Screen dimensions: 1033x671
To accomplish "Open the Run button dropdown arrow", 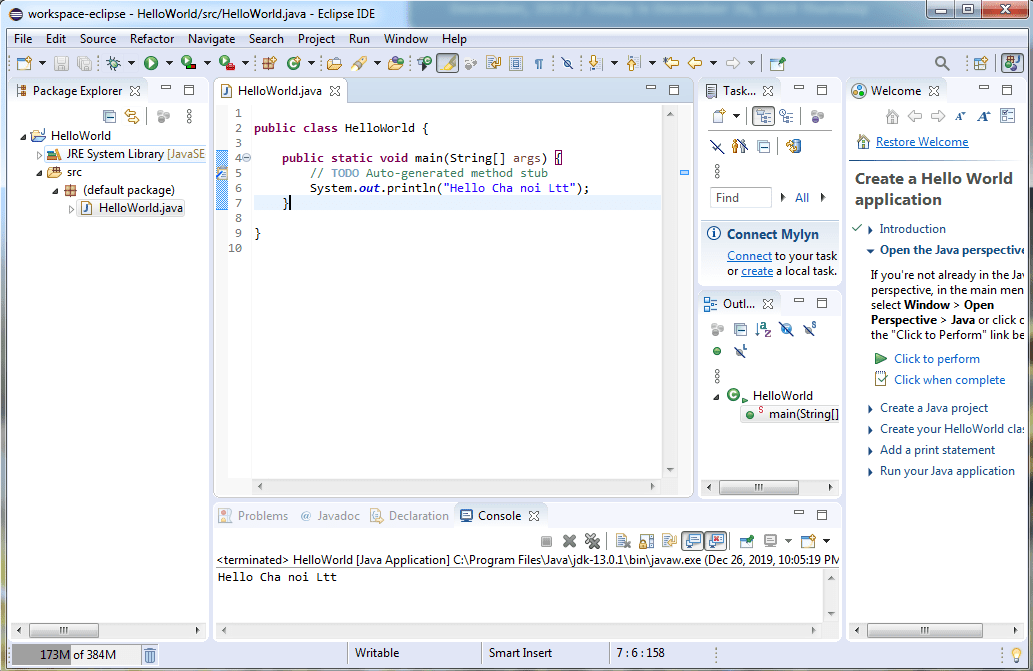I will (x=169, y=63).
